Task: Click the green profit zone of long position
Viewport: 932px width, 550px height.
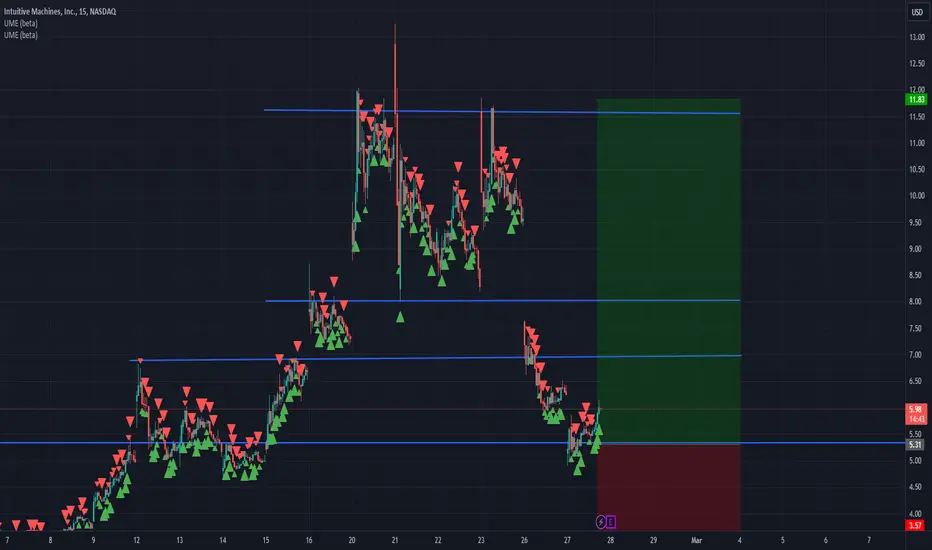Action: [x=669, y=271]
